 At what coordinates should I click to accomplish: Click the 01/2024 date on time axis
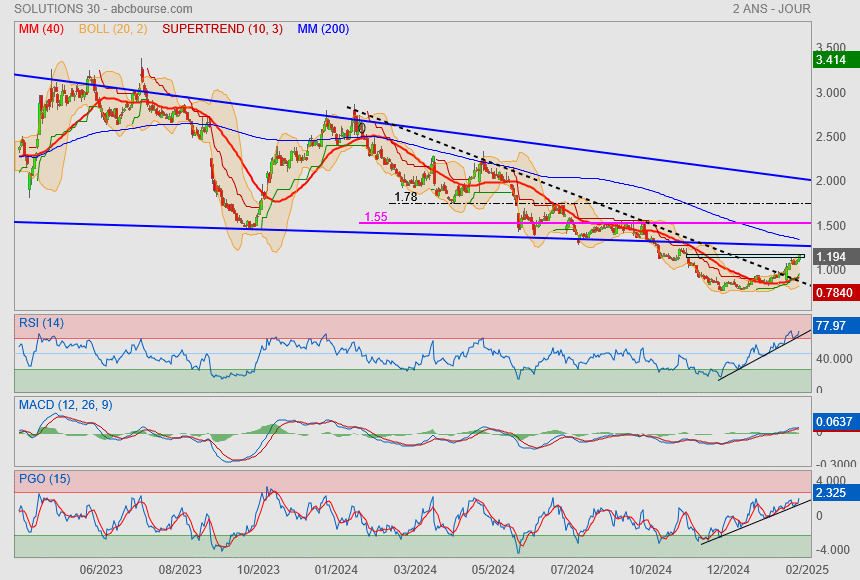click(337, 570)
